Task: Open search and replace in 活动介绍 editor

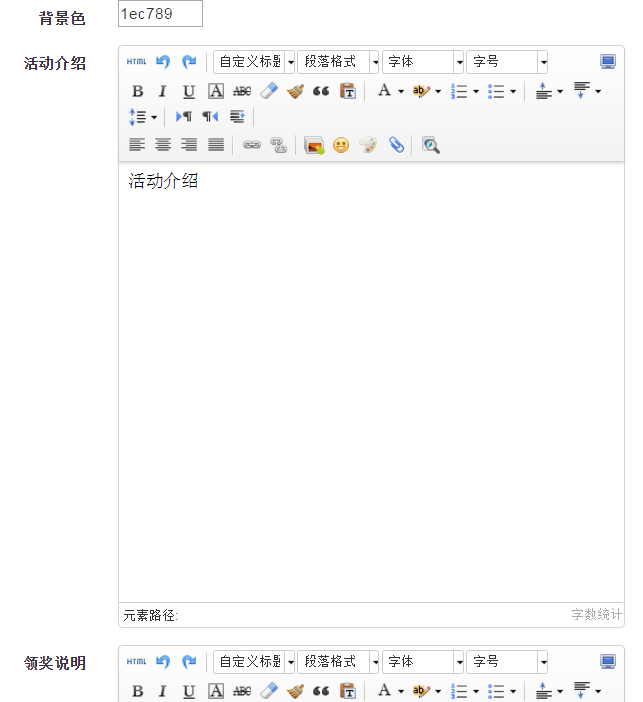Action: (431, 145)
